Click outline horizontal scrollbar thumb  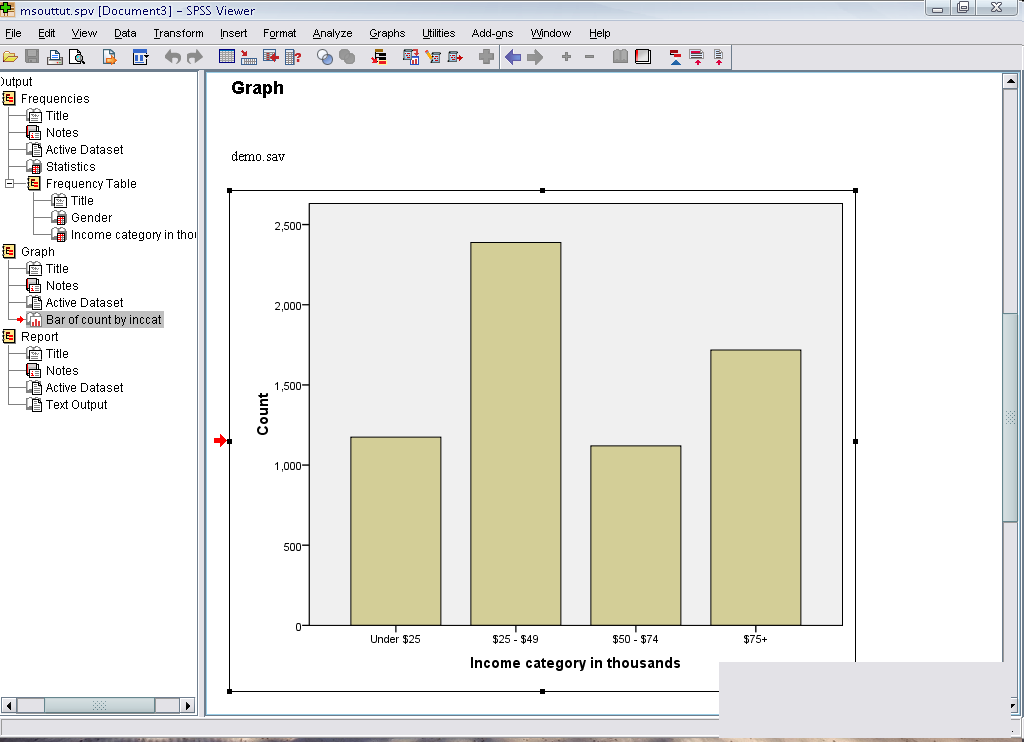99,705
